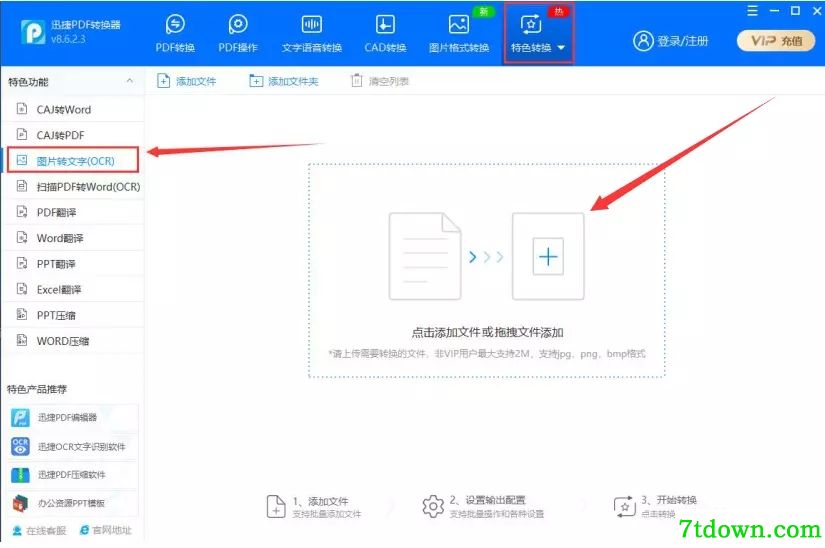Open 迅捷PDF压缩软件 product recommendation
Screen dimensions: 825x548
(x=73, y=475)
